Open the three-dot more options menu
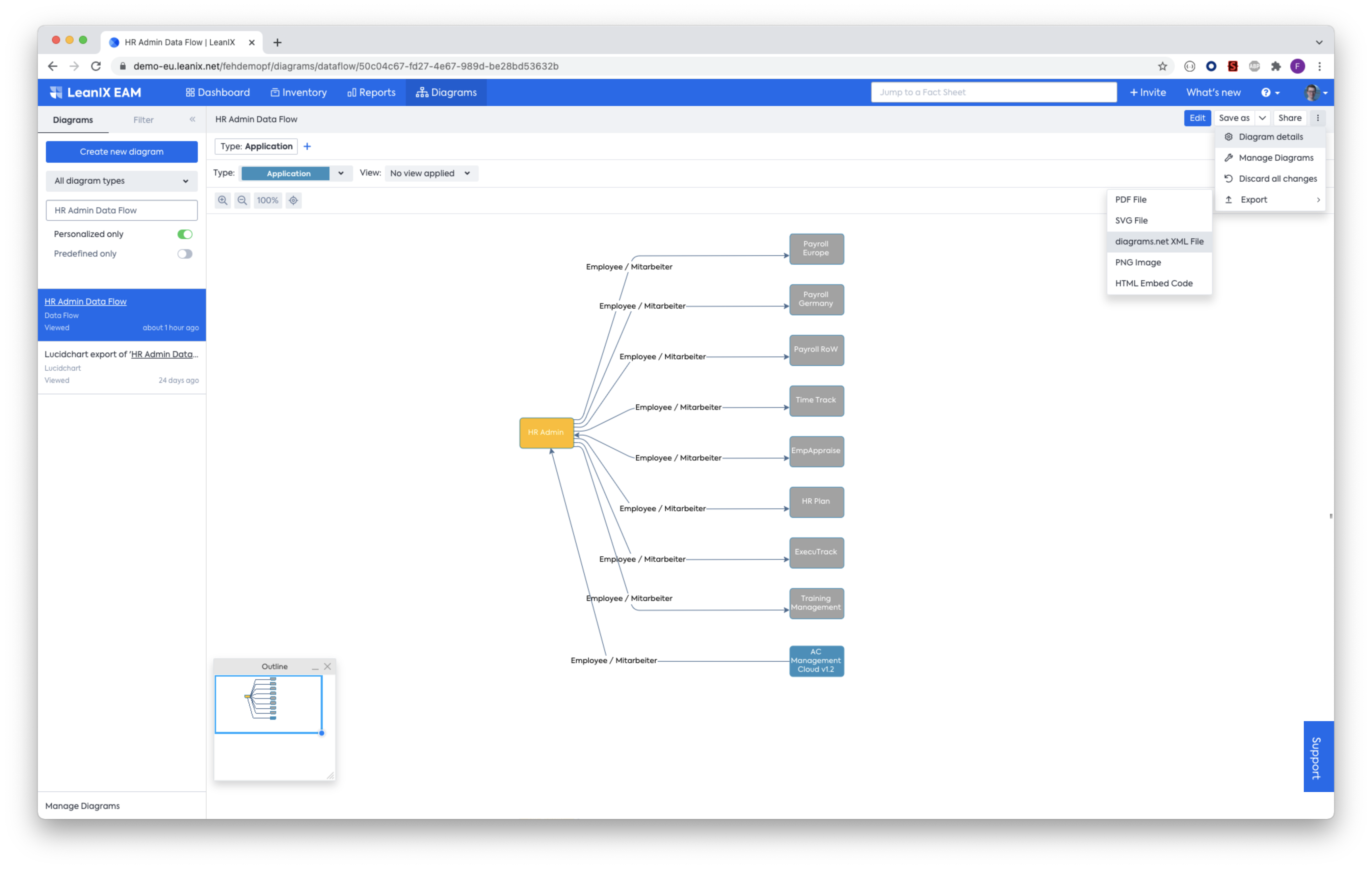 pyautogui.click(x=1317, y=118)
